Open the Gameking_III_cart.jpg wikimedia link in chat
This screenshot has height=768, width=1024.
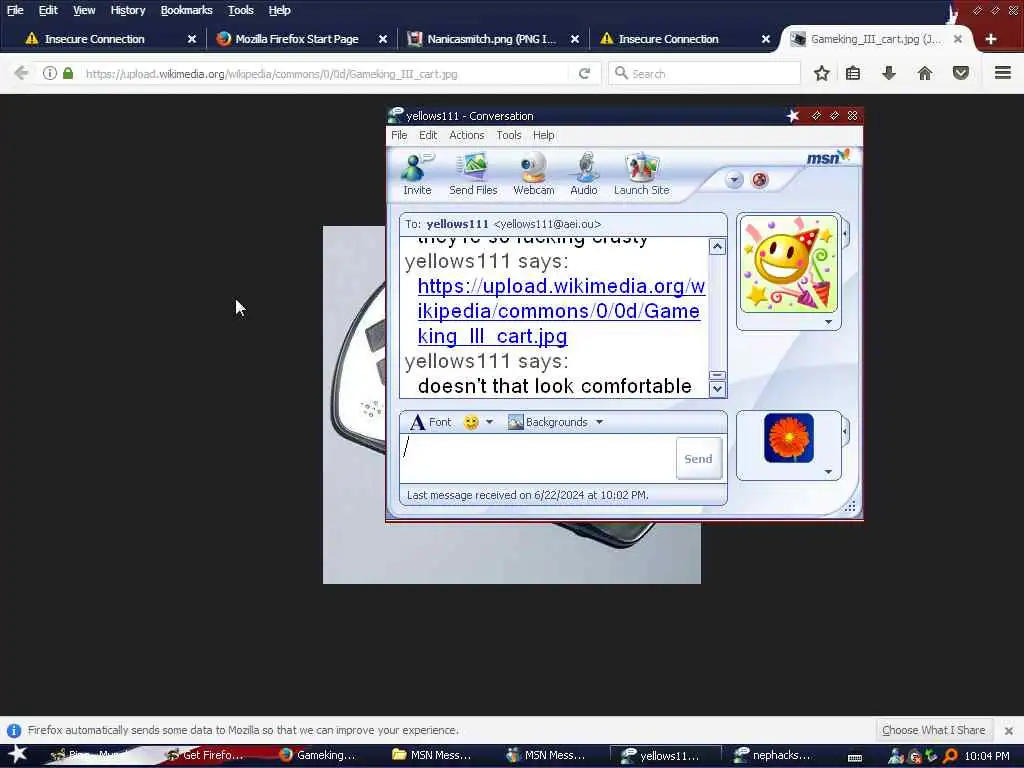(561, 311)
